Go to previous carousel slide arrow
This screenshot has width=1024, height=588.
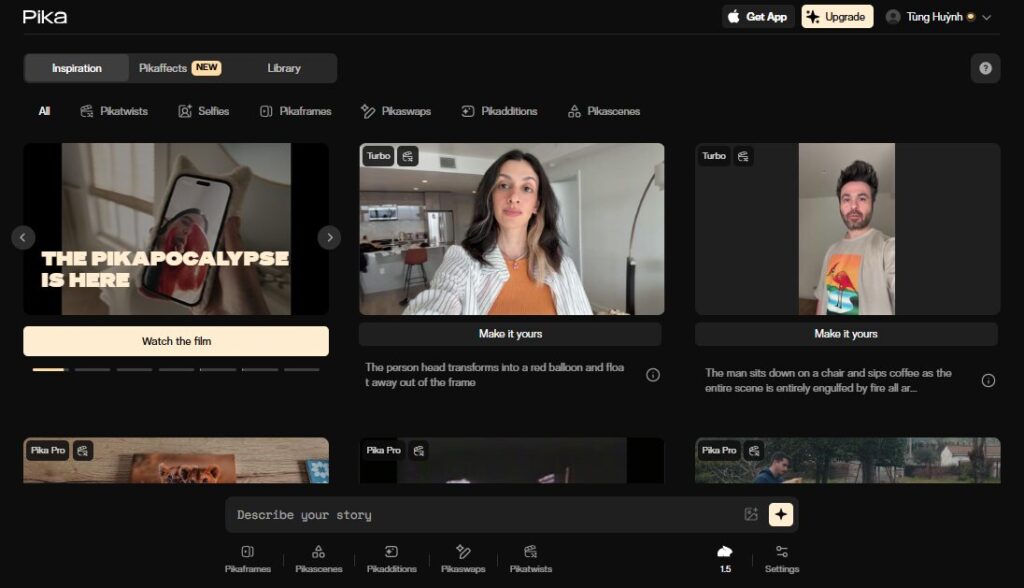click(x=23, y=237)
